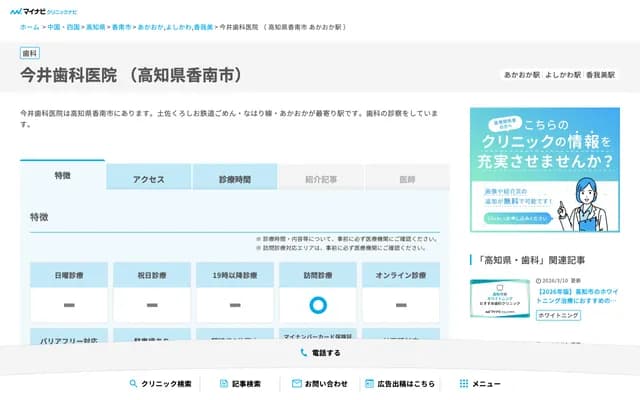
Task: Select the 特徴 tab
Action: point(62,176)
